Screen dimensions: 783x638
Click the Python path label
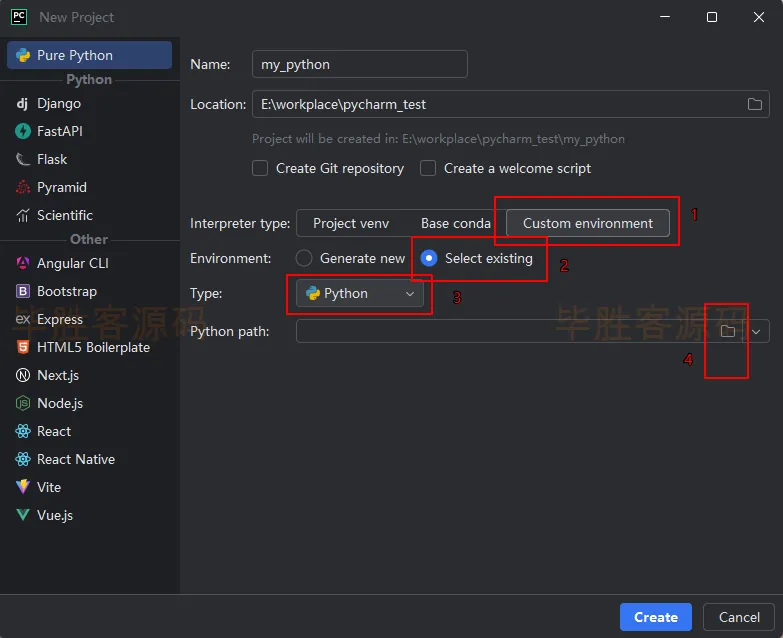[x=229, y=331]
